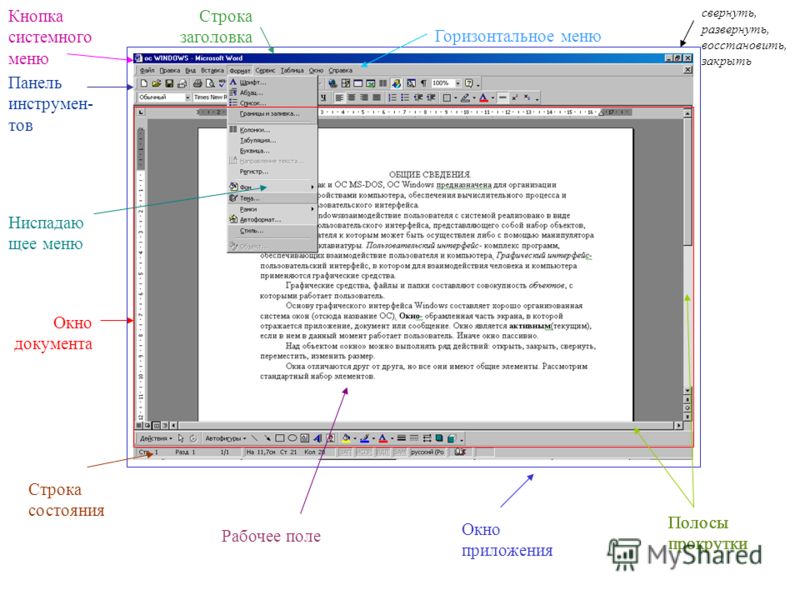
Task: Click the document text heading ОБЩИЕ СВЕДЕНИЯ
Action: pyautogui.click(x=430, y=174)
